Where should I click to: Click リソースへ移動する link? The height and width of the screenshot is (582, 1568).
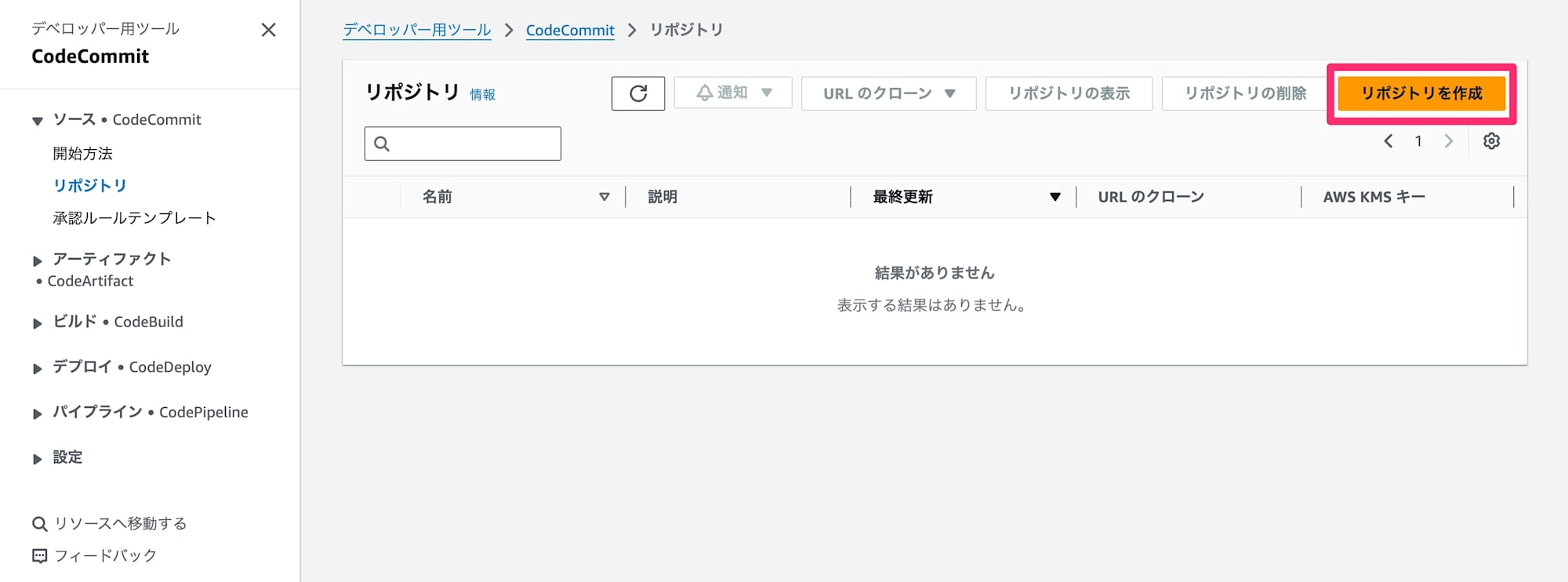pyautogui.click(x=121, y=524)
